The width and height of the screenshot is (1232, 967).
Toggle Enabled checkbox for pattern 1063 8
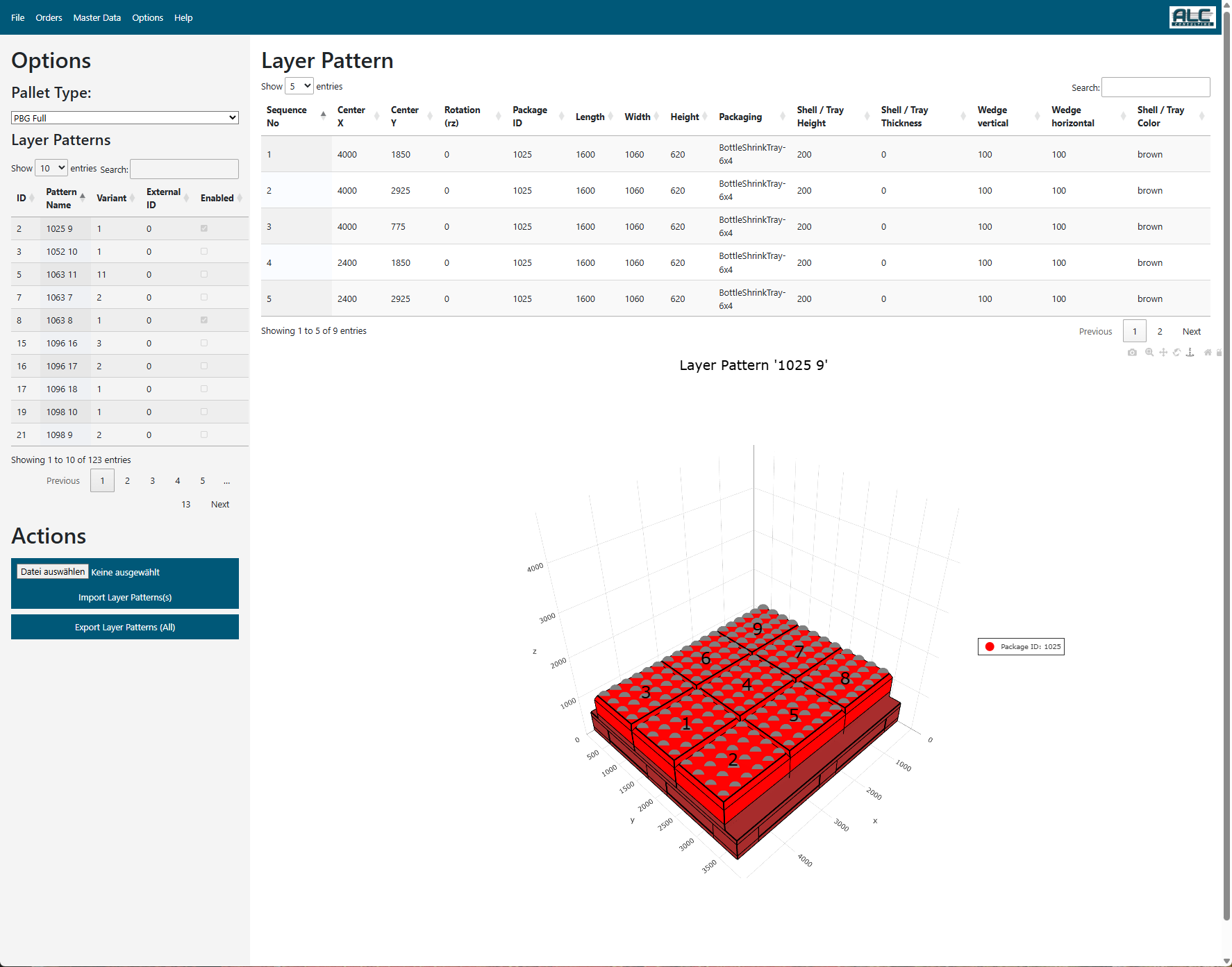[204, 320]
